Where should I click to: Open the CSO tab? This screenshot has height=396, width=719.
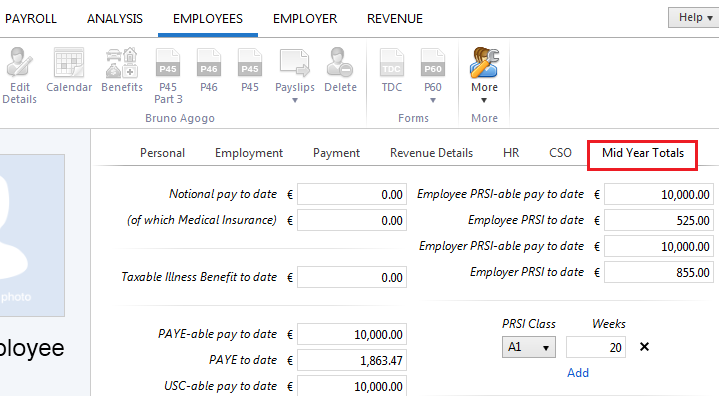click(x=560, y=153)
